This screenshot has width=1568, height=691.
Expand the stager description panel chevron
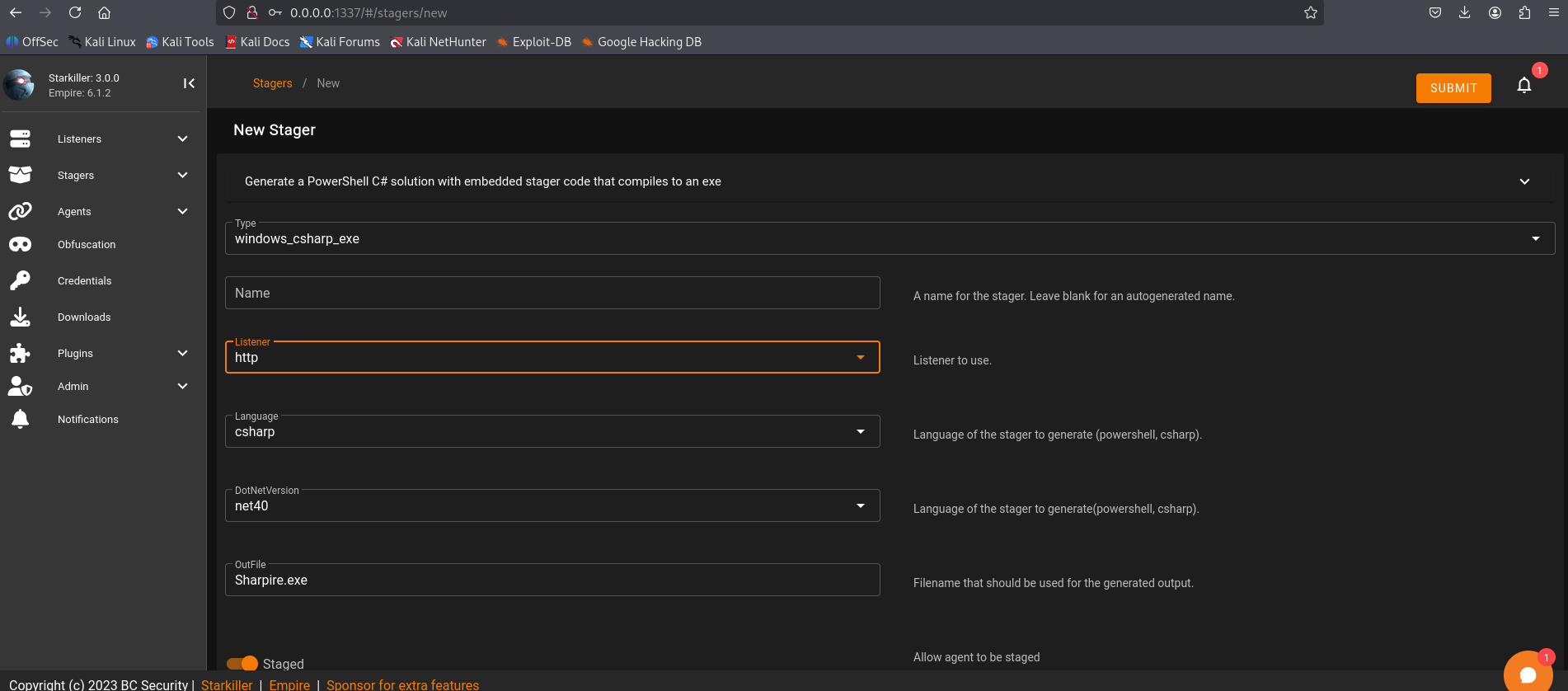coord(1524,181)
